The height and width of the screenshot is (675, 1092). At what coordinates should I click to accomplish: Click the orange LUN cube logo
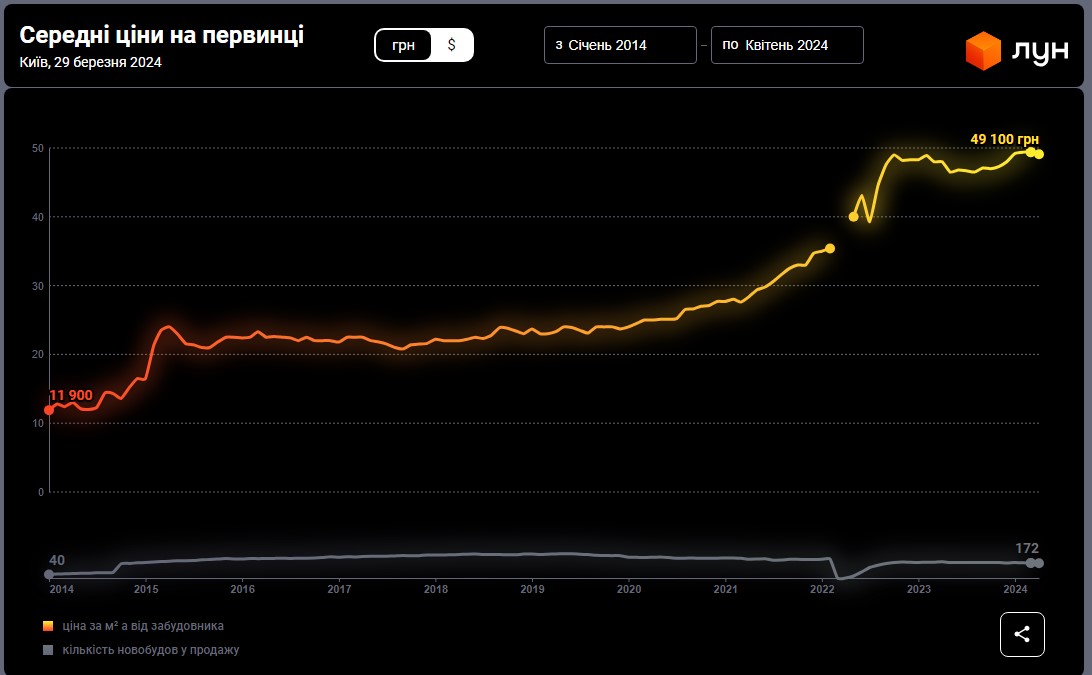tap(983, 51)
